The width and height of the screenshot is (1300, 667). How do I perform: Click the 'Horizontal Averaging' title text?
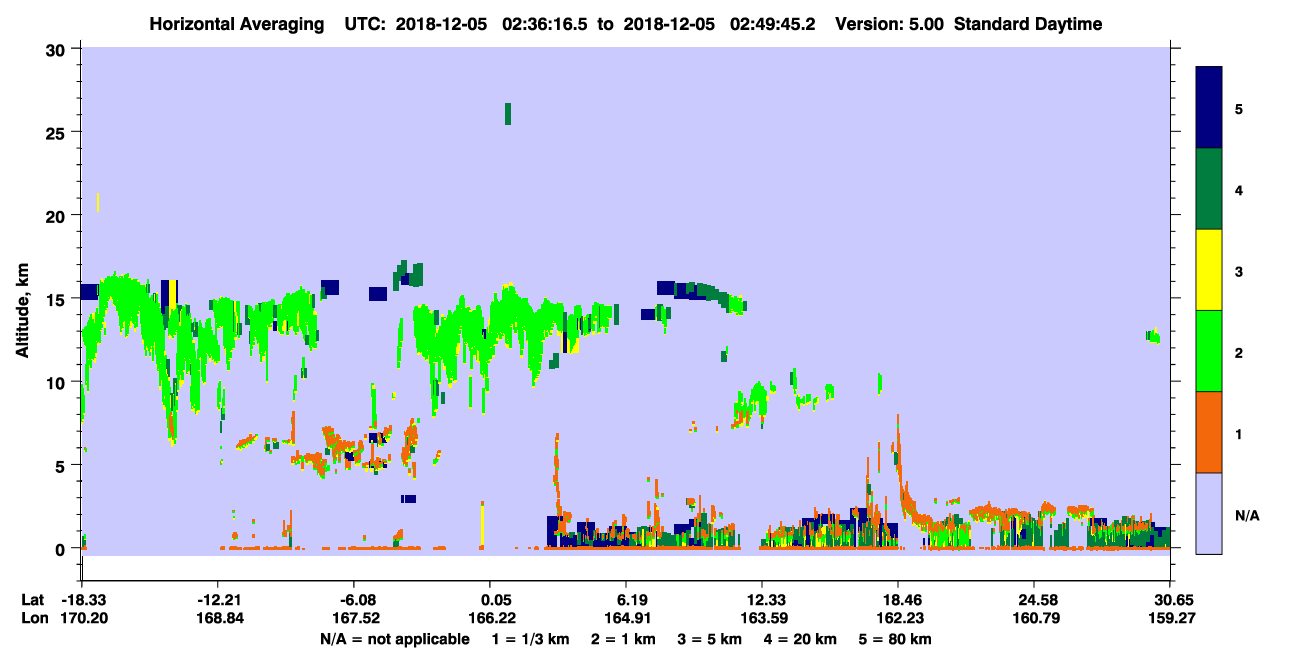[x=235, y=24]
